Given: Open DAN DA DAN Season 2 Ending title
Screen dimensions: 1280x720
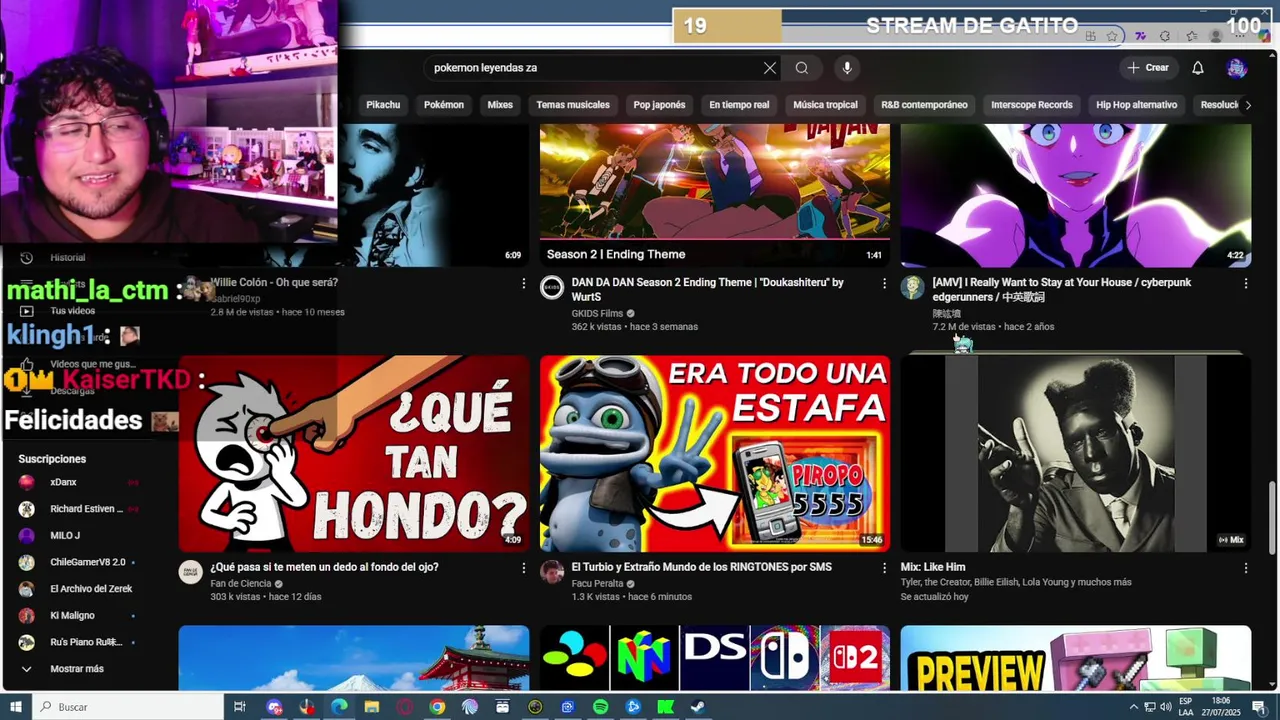Looking at the screenshot, I should pos(707,289).
